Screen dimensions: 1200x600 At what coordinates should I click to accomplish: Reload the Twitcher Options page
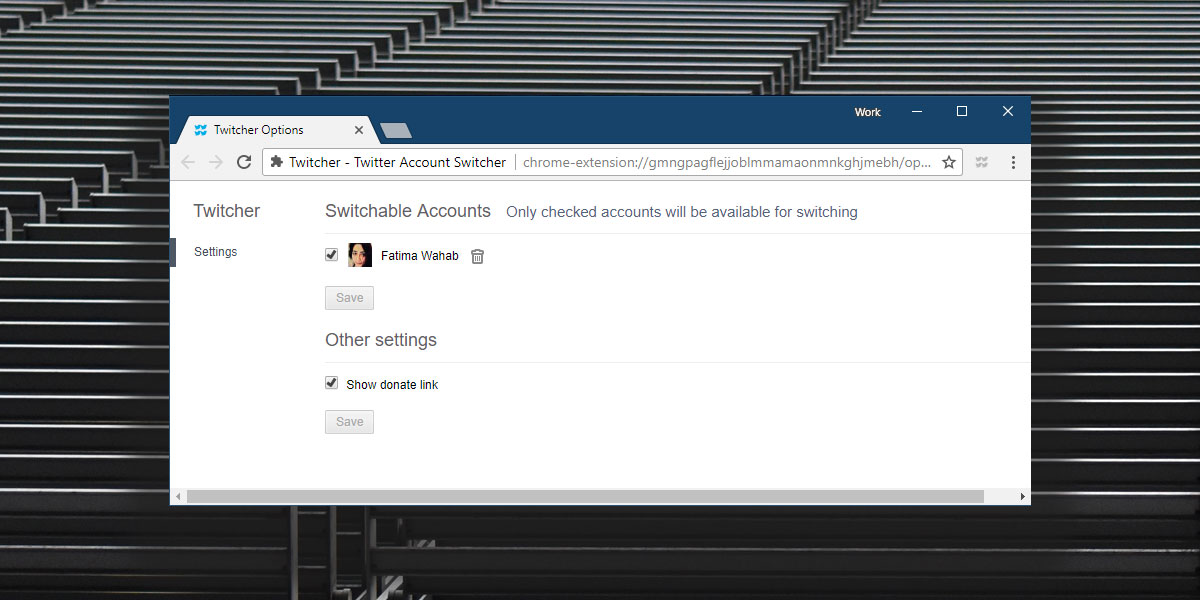pyautogui.click(x=244, y=162)
